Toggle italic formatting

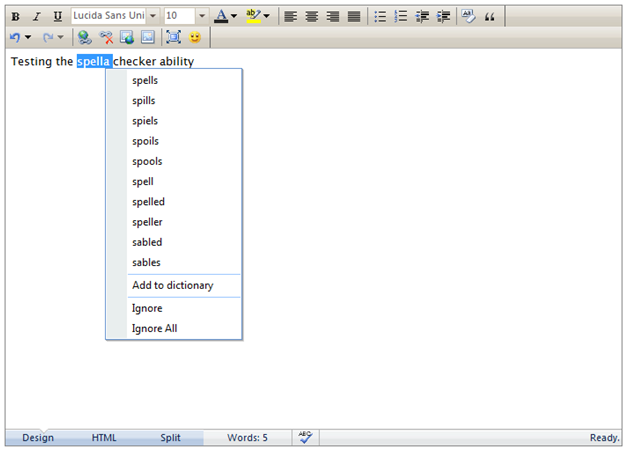click(36, 16)
